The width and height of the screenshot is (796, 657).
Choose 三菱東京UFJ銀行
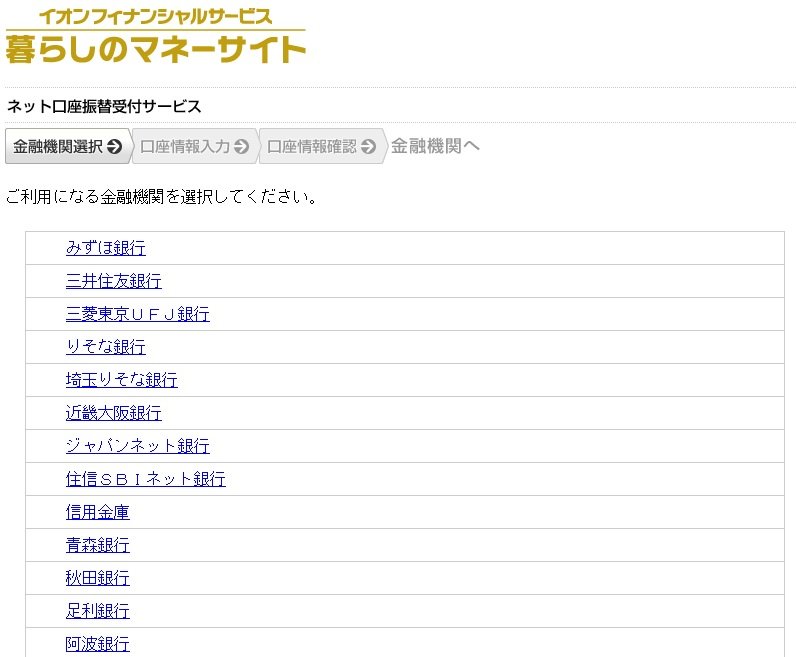click(x=138, y=314)
